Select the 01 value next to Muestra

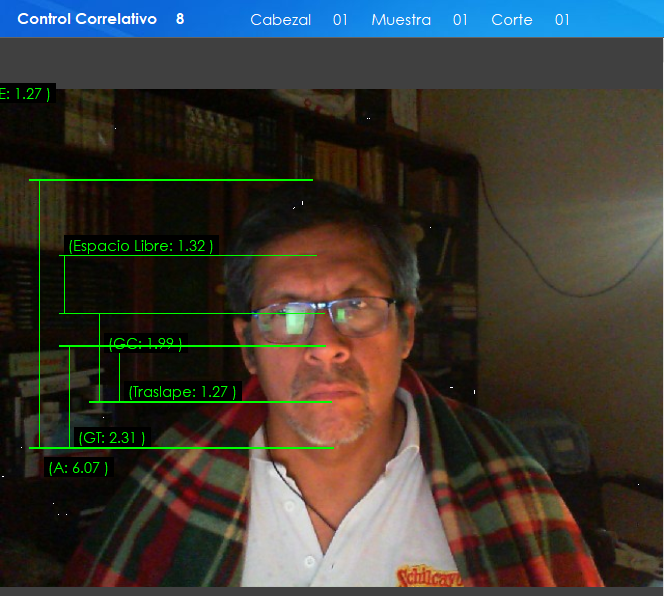pyautogui.click(x=460, y=20)
